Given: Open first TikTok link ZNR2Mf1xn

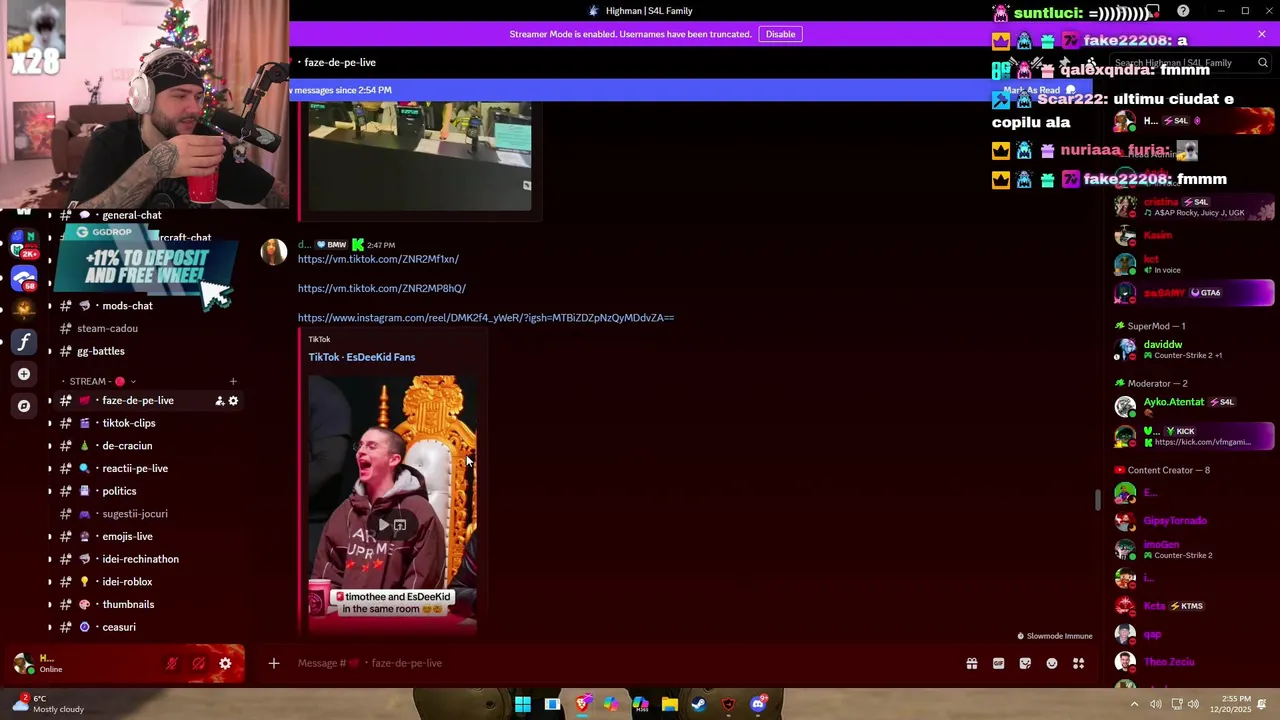Looking at the screenshot, I should (x=378, y=259).
